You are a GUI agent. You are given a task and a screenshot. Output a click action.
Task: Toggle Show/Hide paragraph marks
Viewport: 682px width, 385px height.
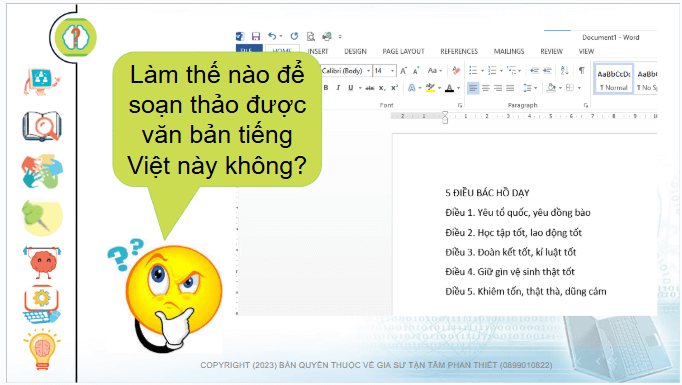pos(582,70)
